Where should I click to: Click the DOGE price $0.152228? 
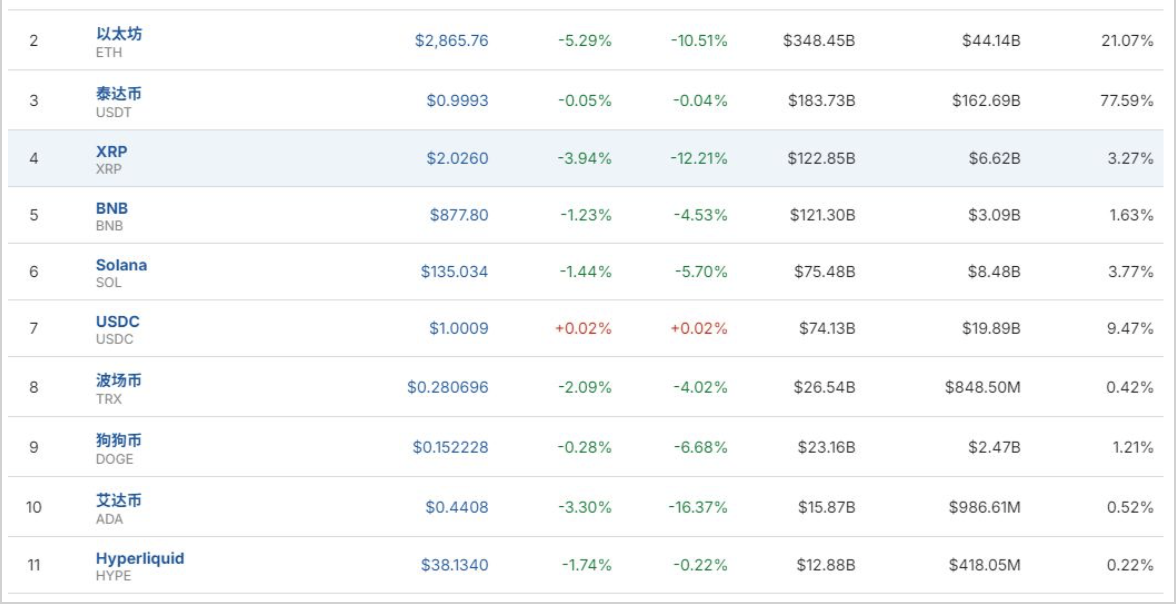tap(451, 447)
